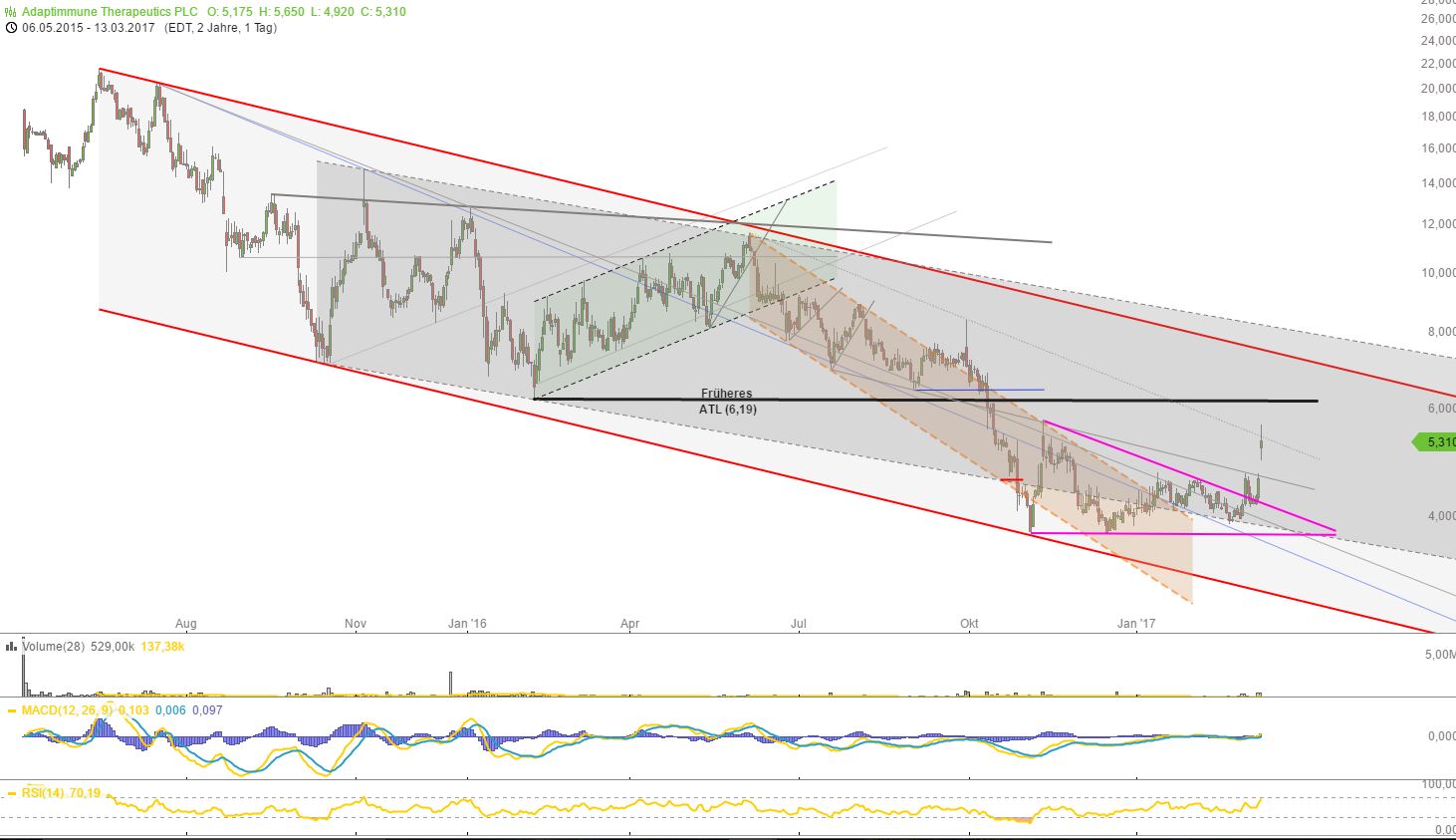Click the Nov label on the time axis
Image resolution: width=1456 pixels, height=840 pixels.
pos(356,624)
